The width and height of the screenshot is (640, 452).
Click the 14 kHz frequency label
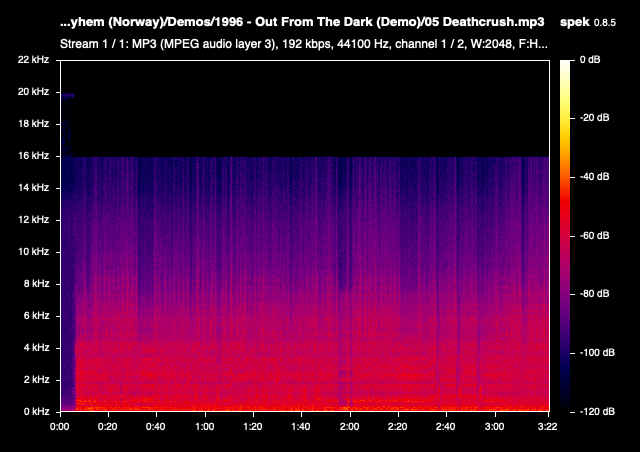(x=33, y=188)
